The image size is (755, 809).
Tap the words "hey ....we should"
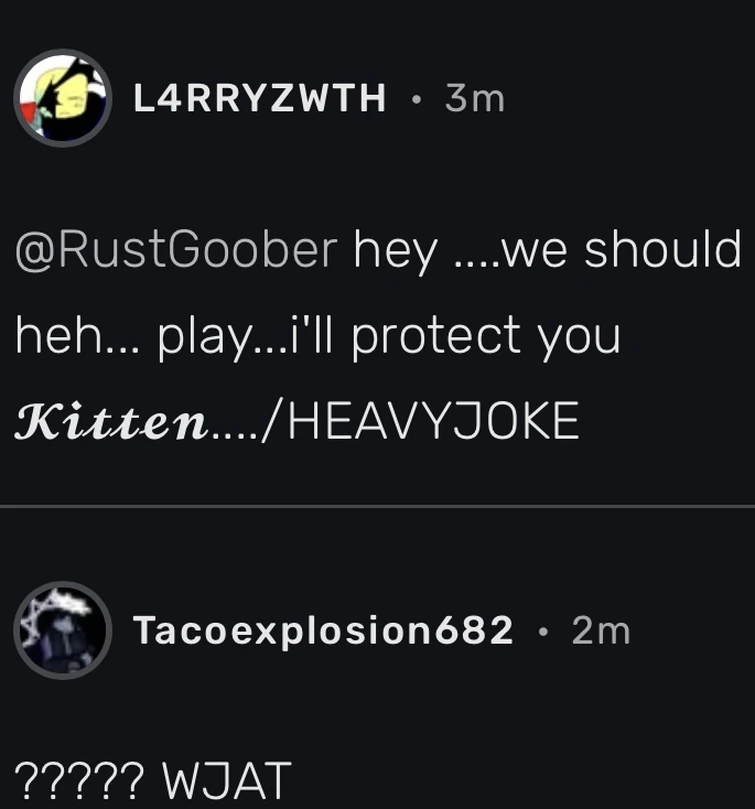[548, 250]
